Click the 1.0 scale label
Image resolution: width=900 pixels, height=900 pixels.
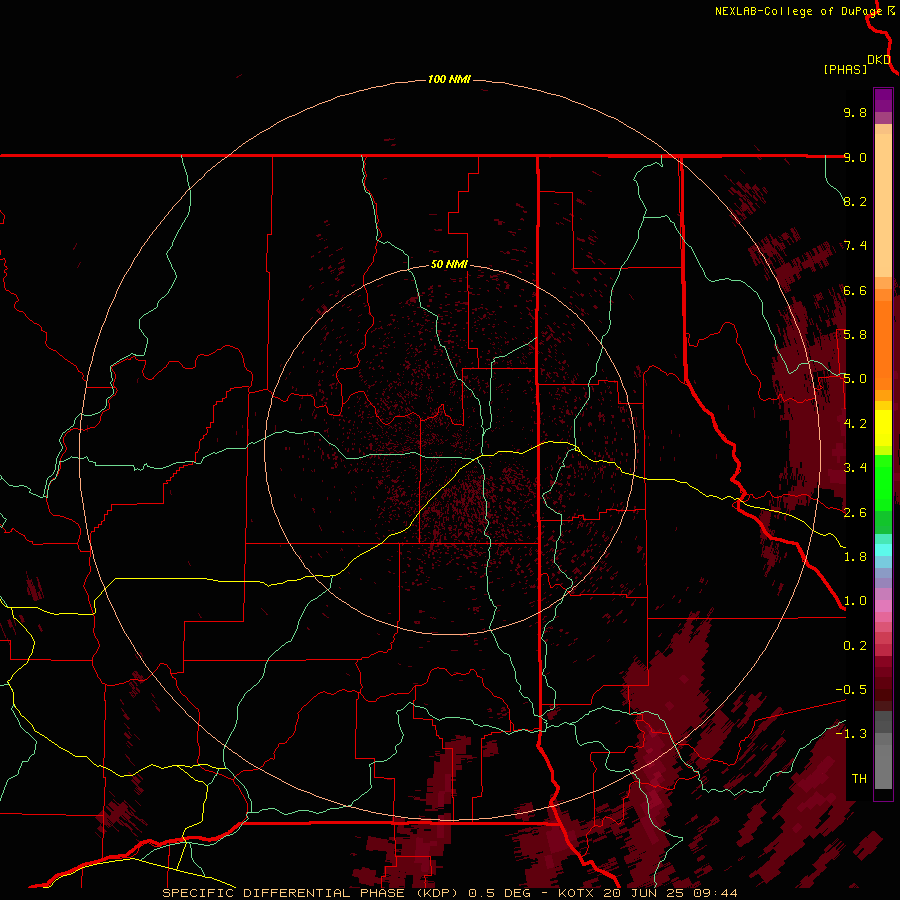(855, 601)
